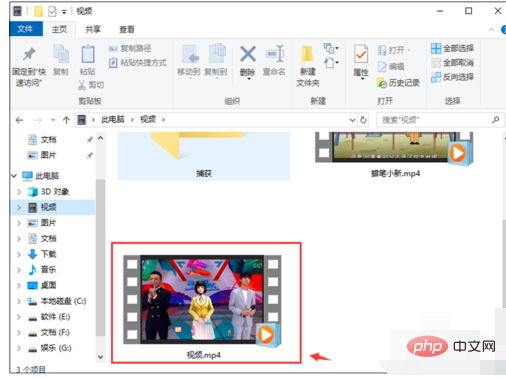The image size is (506, 379).
Task: Click navigation pane scroll down arrow
Action: click(x=100, y=357)
